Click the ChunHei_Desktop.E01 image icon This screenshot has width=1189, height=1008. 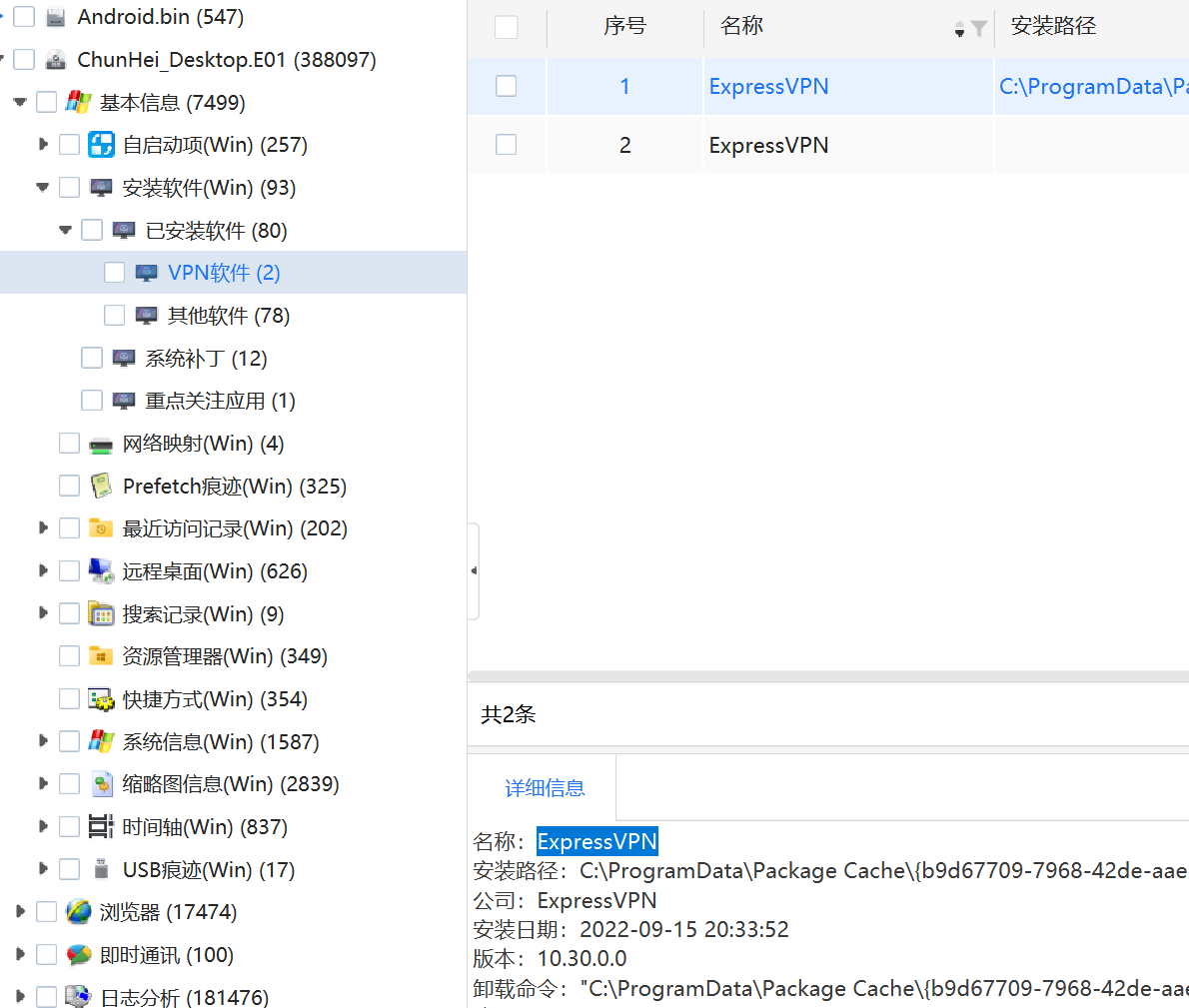pos(55,60)
